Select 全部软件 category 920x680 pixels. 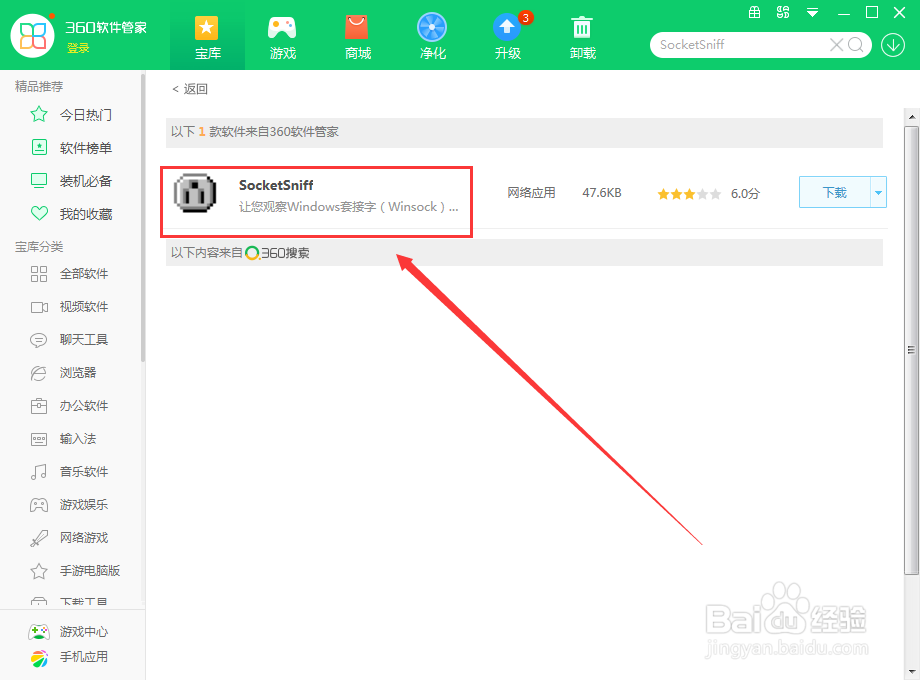pos(84,273)
